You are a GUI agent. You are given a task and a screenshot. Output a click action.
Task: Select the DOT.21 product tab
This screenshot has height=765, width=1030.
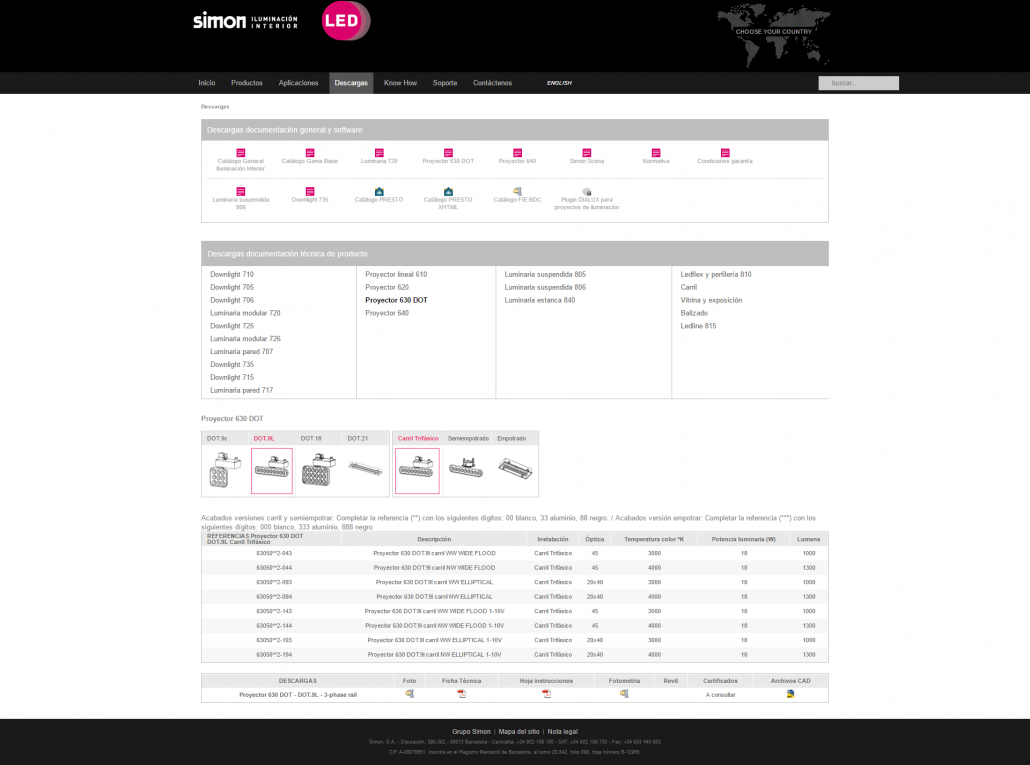click(357, 438)
